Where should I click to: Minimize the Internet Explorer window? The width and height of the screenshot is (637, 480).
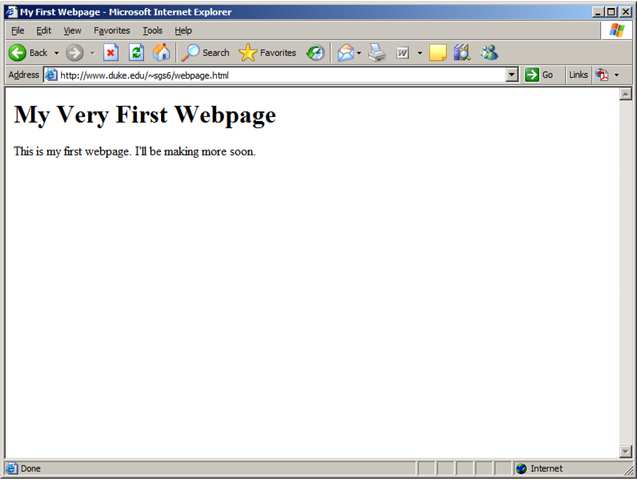(597, 12)
